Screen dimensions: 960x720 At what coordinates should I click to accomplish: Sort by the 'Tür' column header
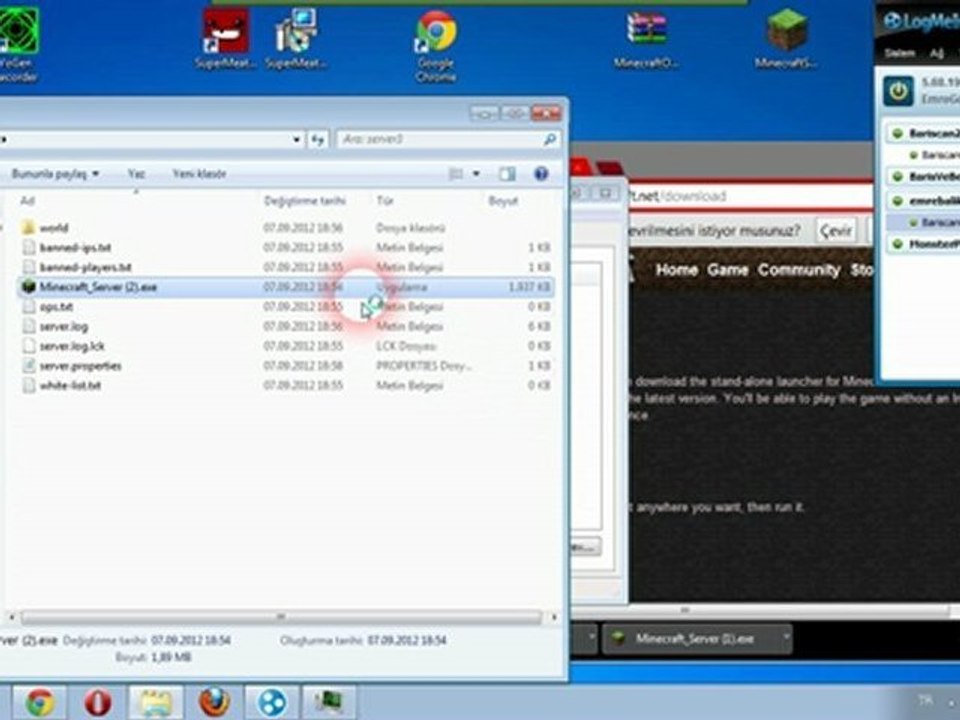[384, 201]
